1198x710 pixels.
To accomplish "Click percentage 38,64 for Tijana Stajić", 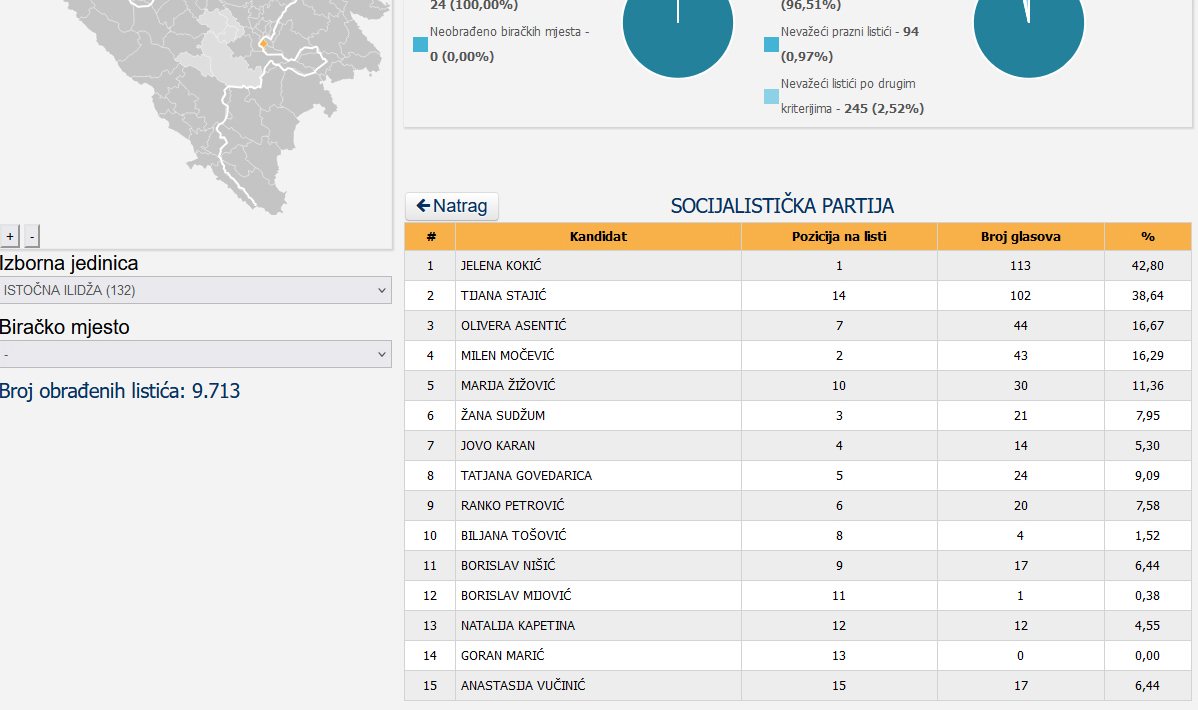I will click(x=1148, y=296).
